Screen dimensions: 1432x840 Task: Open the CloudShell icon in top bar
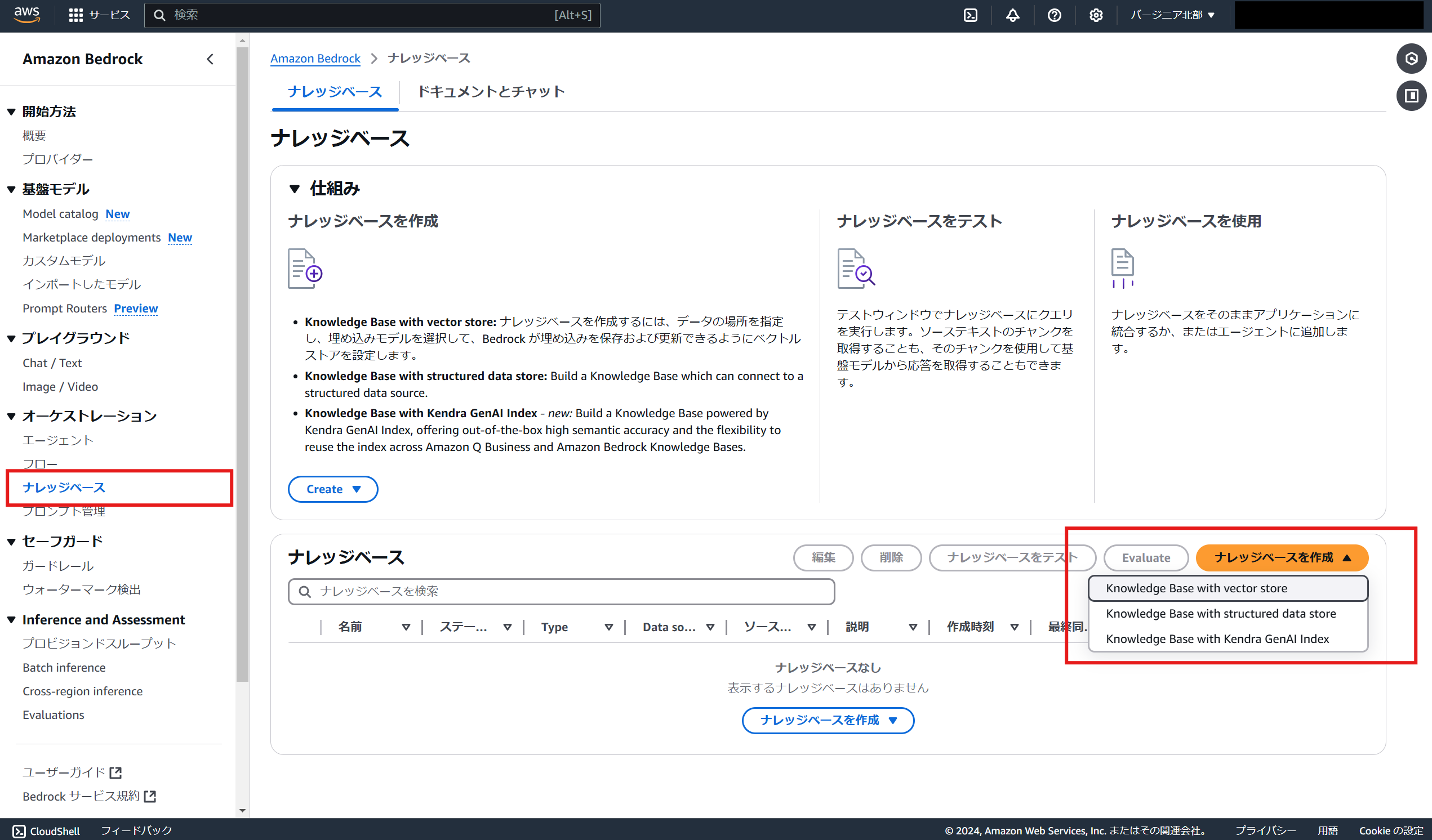click(x=971, y=15)
